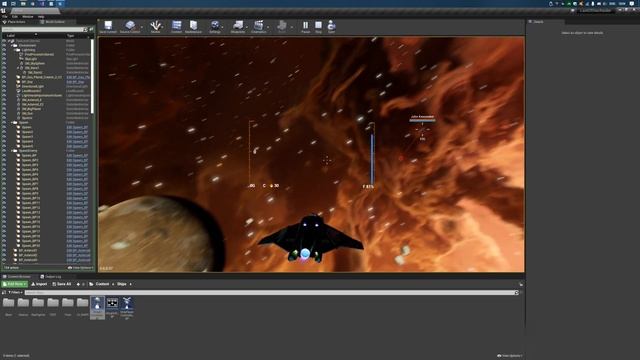Open the Window menu
This screenshot has width=640, height=360.
(28, 17)
